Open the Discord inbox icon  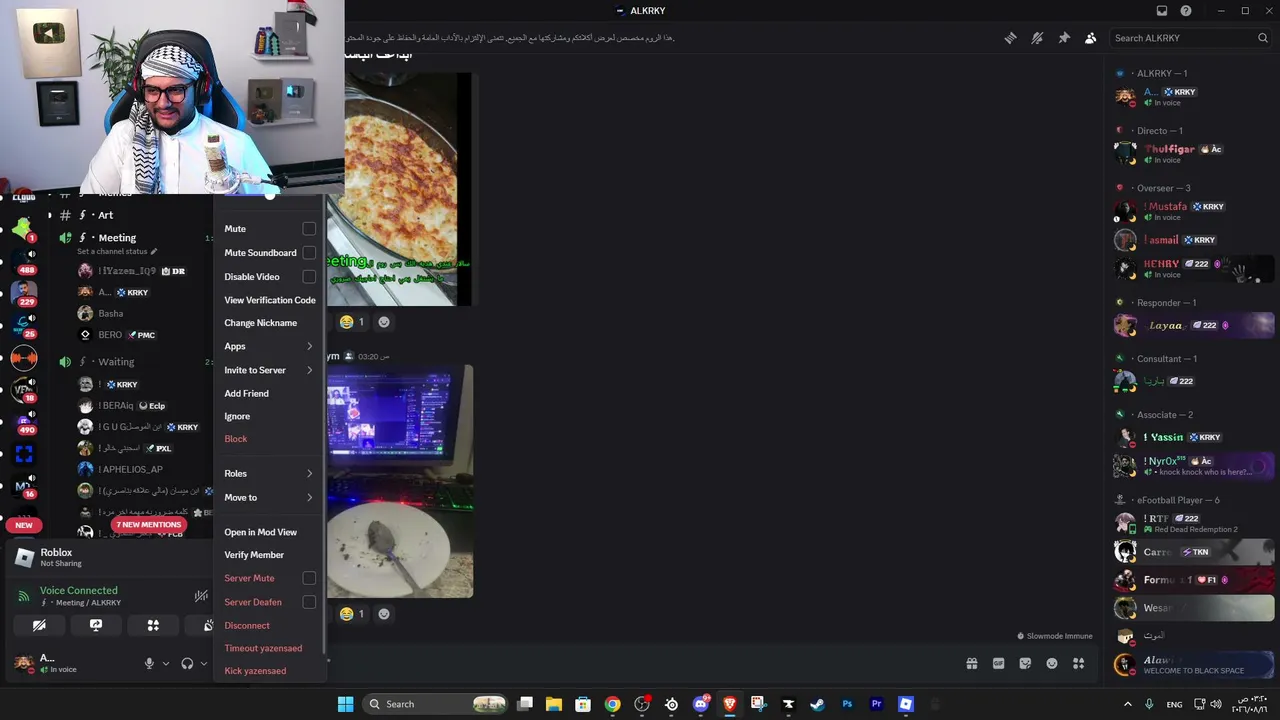1162,11
